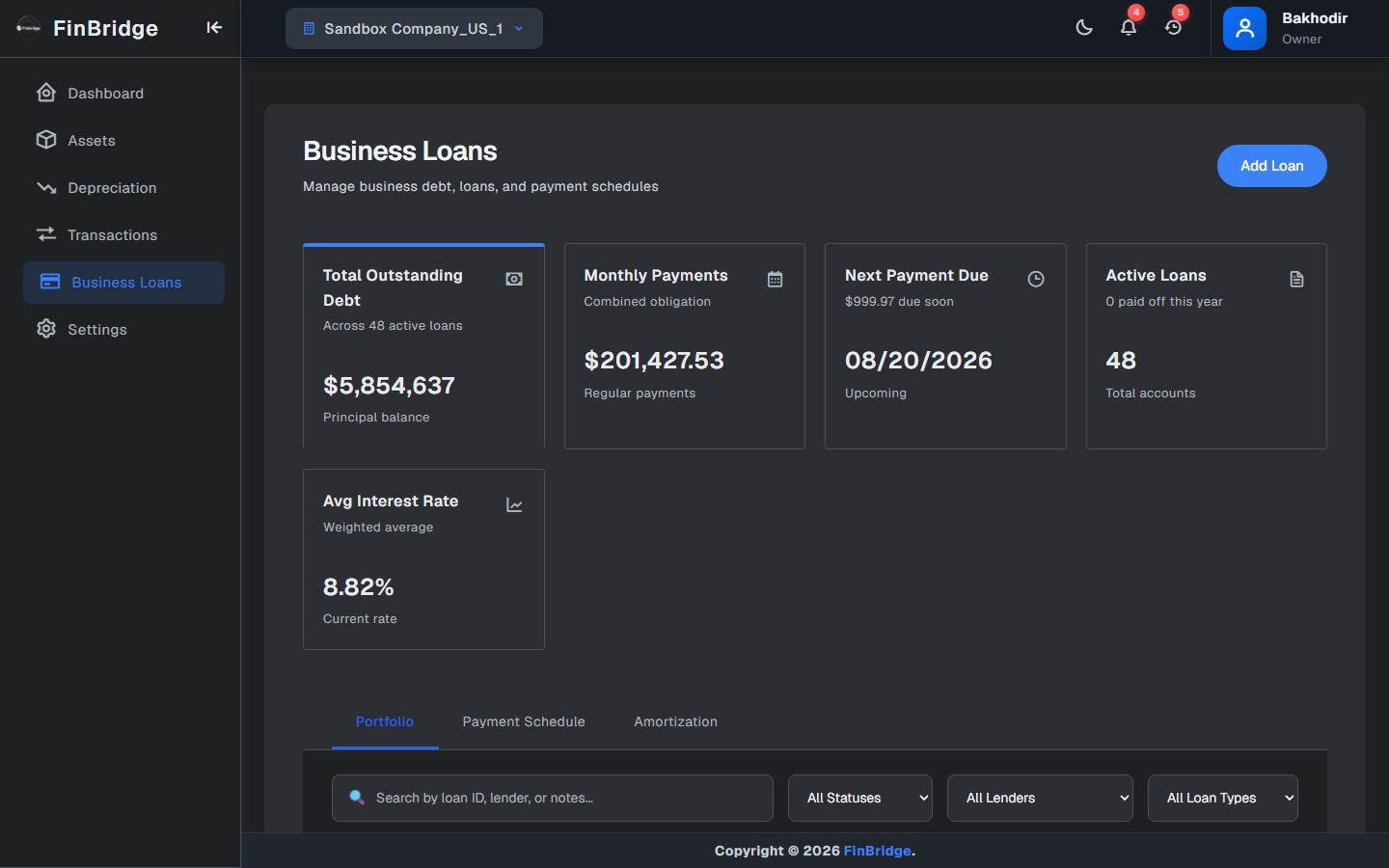The image size is (1389, 868).
Task: Open the Sandbox Company_US_1 selector
Action: (414, 28)
